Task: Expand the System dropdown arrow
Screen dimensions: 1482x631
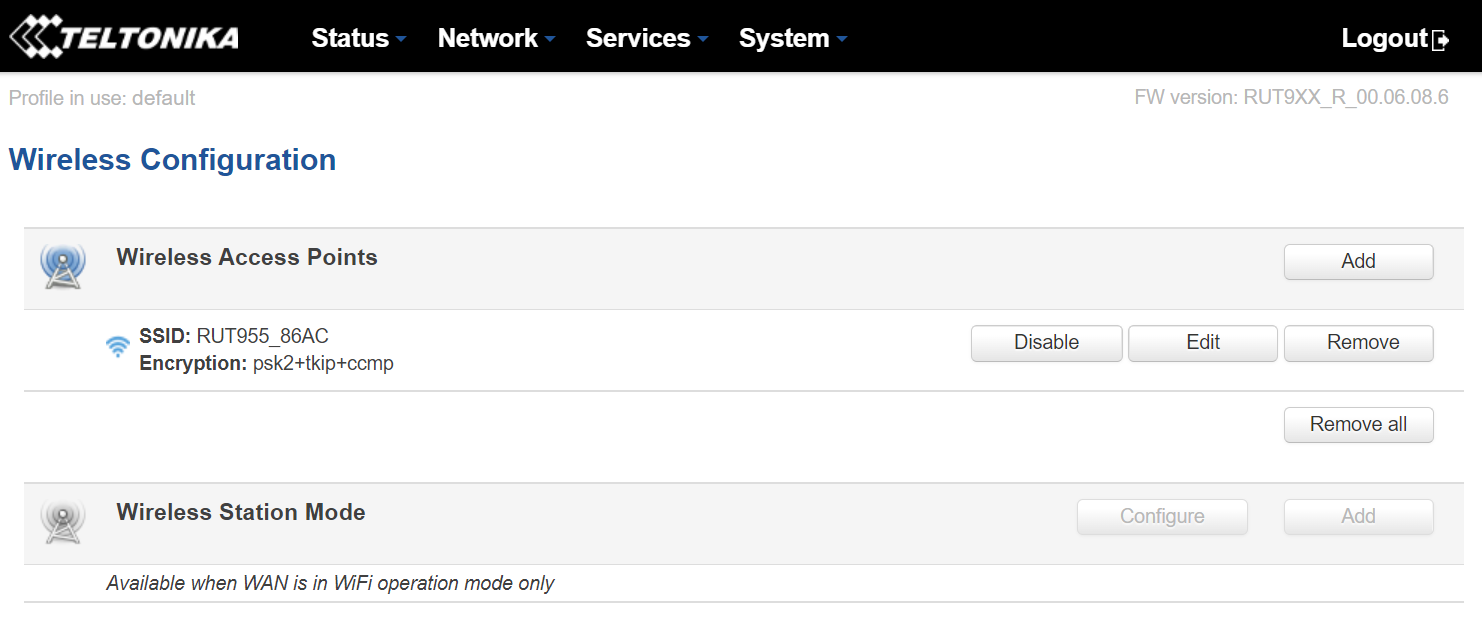Action: click(841, 40)
